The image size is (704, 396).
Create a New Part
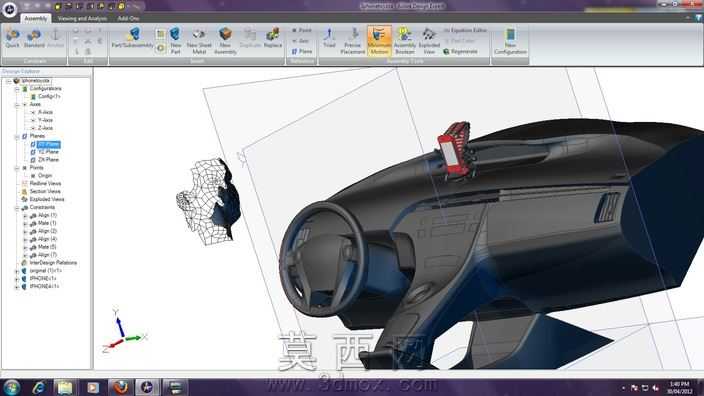176,40
